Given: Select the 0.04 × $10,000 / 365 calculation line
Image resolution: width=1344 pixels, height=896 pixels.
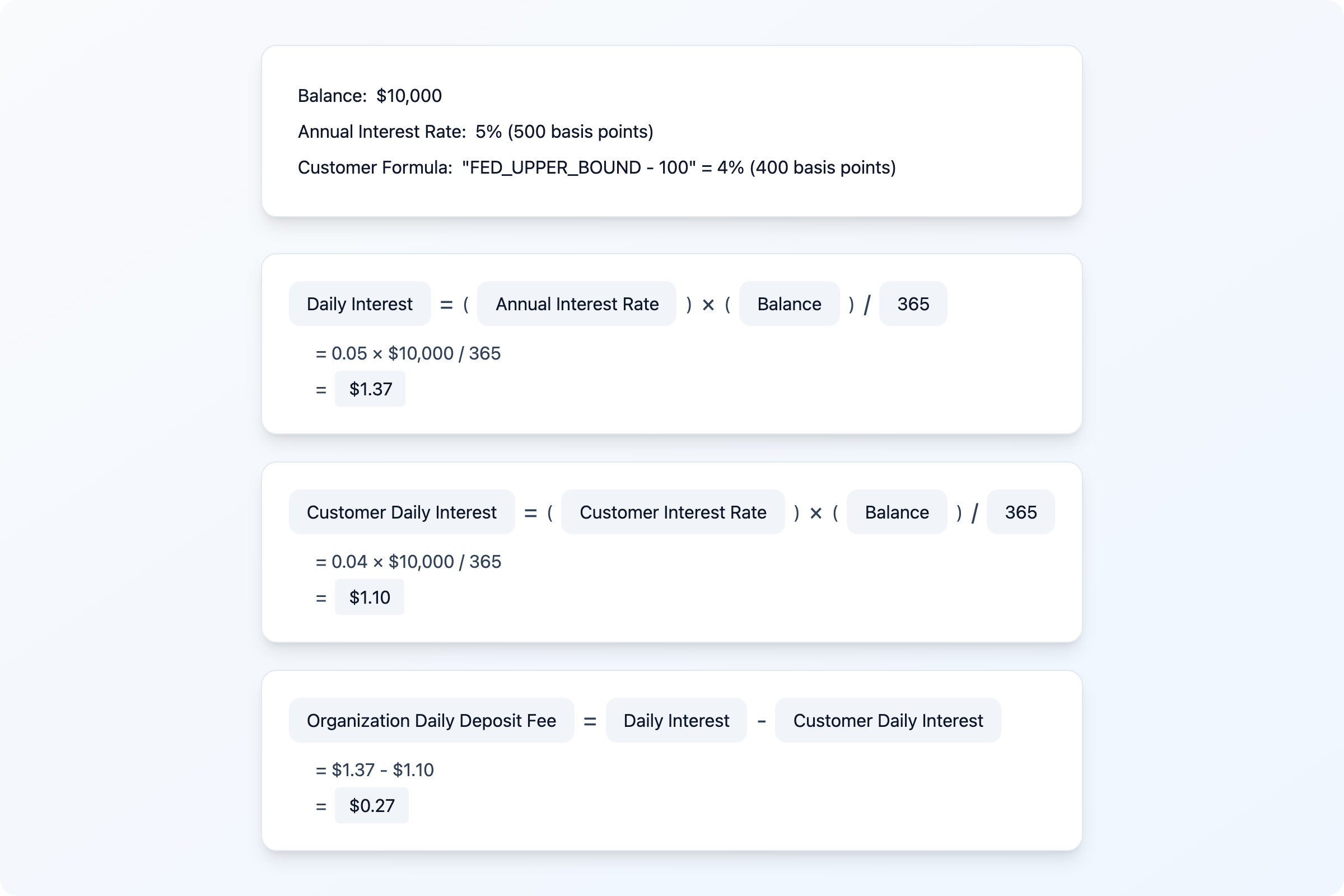Looking at the screenshot, I should point(408,562).
